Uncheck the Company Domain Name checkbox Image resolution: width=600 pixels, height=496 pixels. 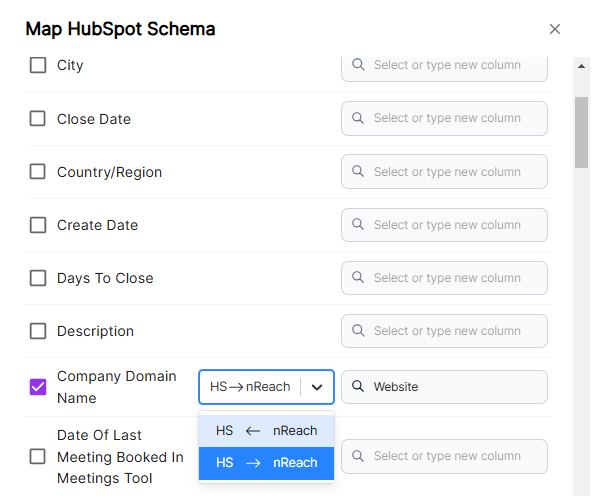38,387
